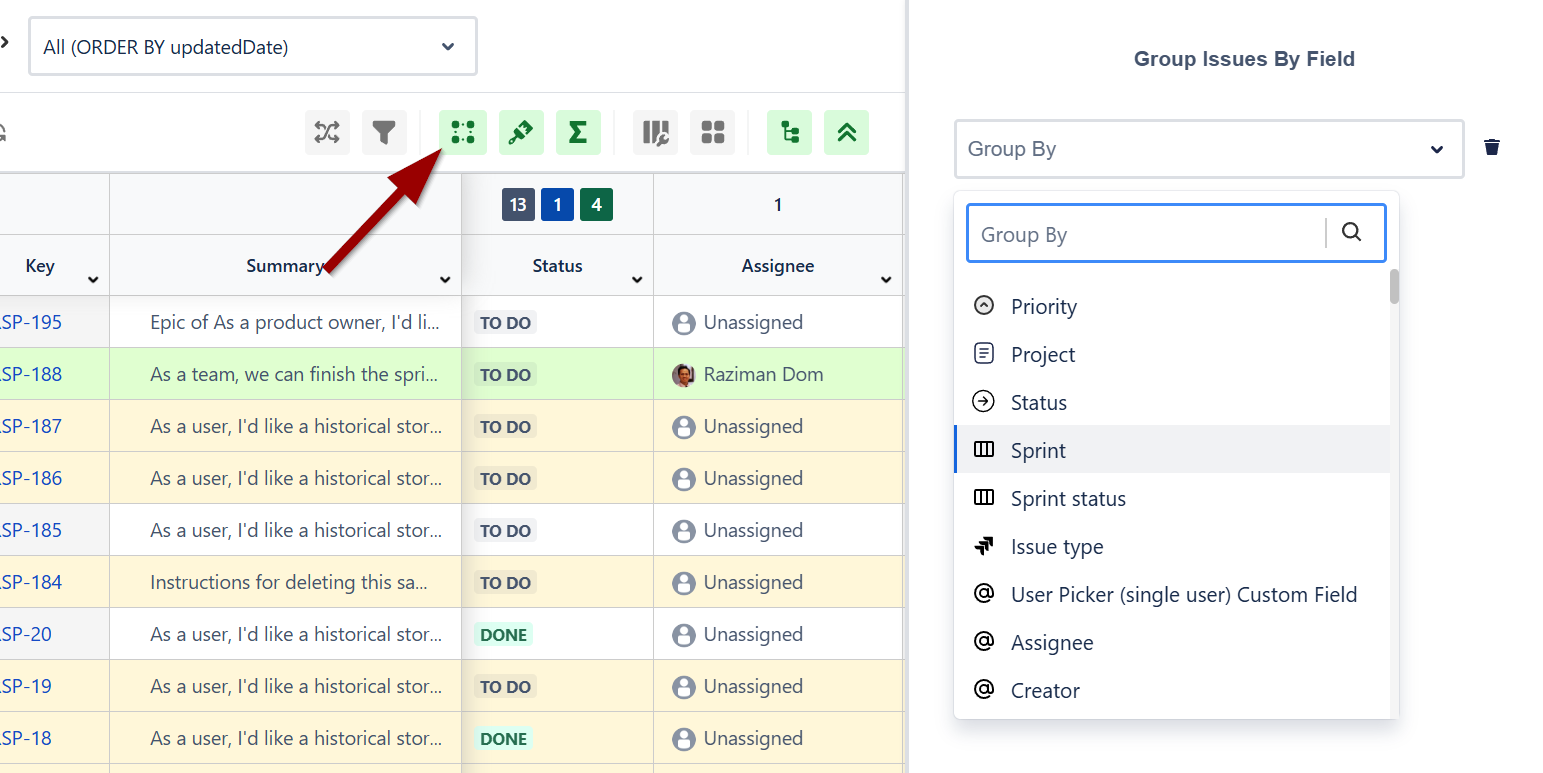Toggle the group issues toolbar button

click(462, 132)
